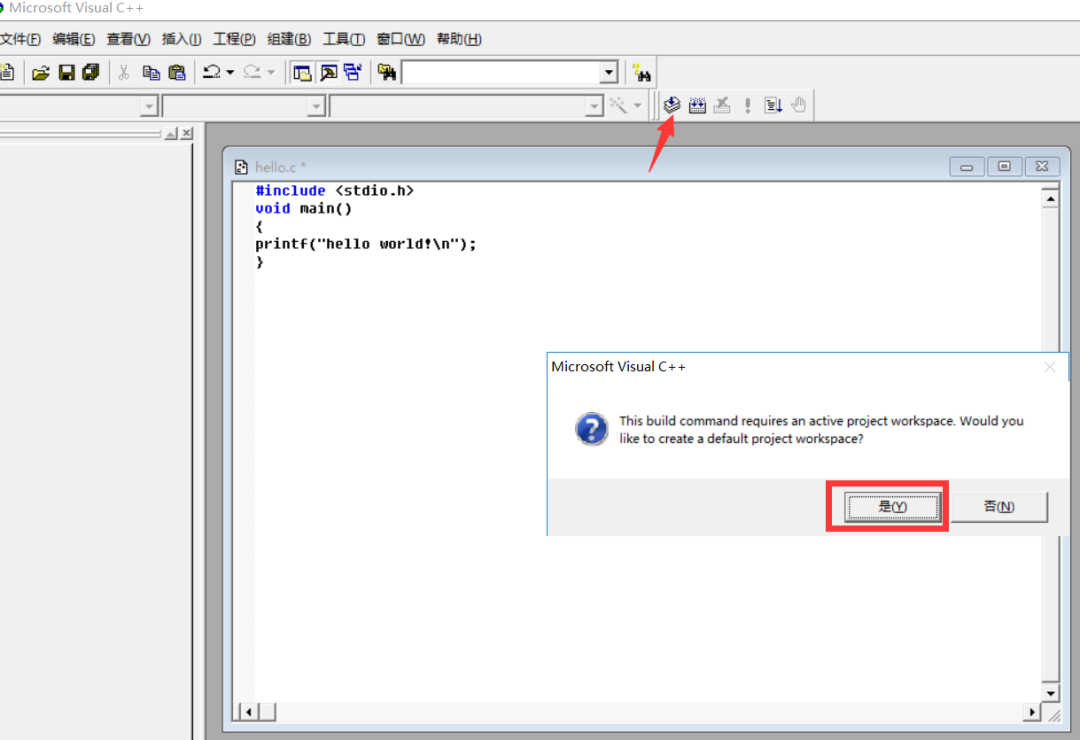Toggle the Output window

point(329,72)
